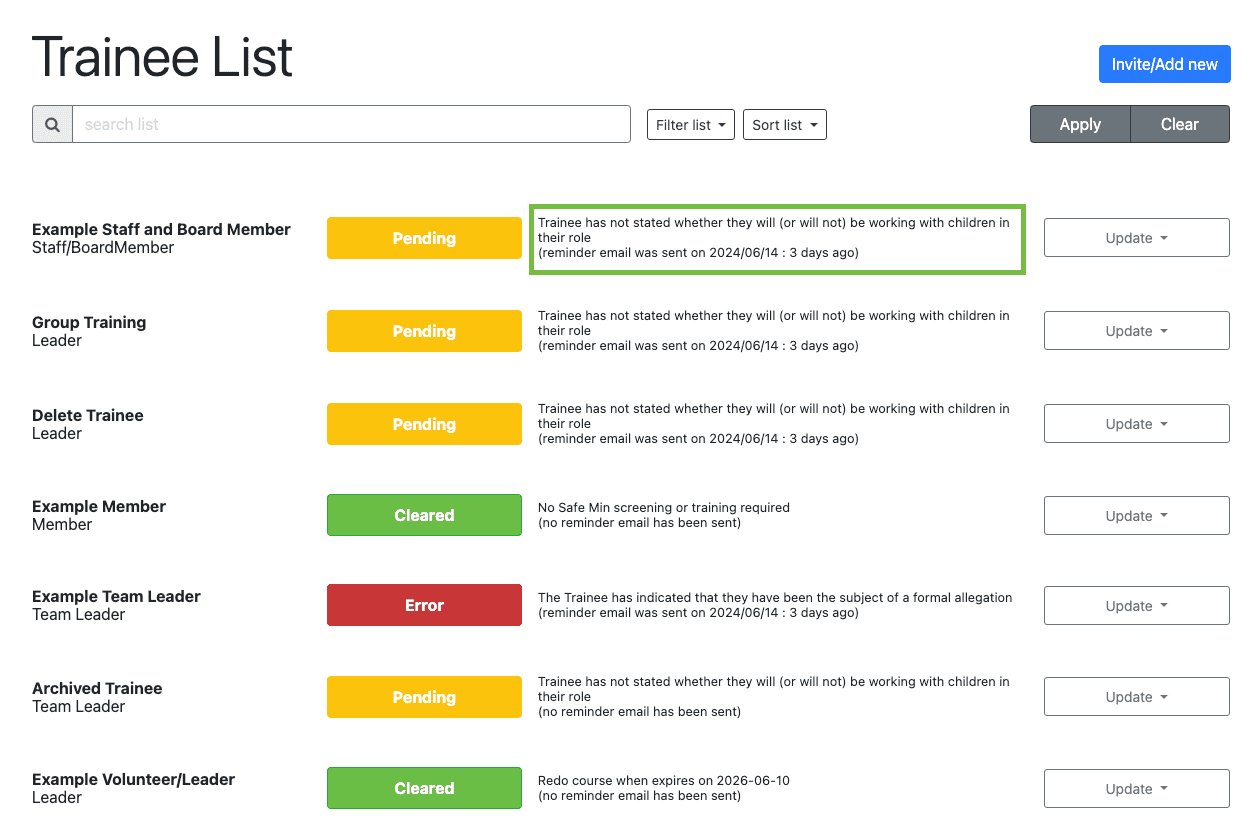This screenshot has height=821, width=1250.
Task: Click the Cleared badge for Example Volunteer/Leader
Action: click(424, 788)
